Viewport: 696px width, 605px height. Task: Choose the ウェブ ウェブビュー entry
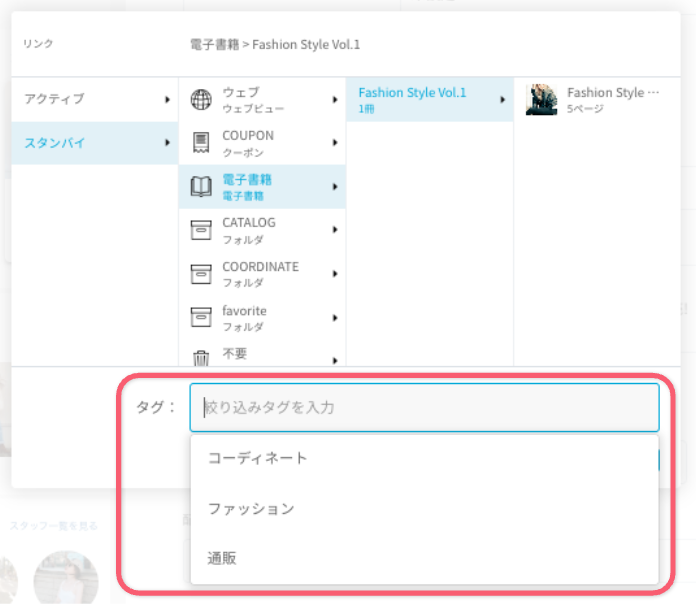click(x=262, y=99)
